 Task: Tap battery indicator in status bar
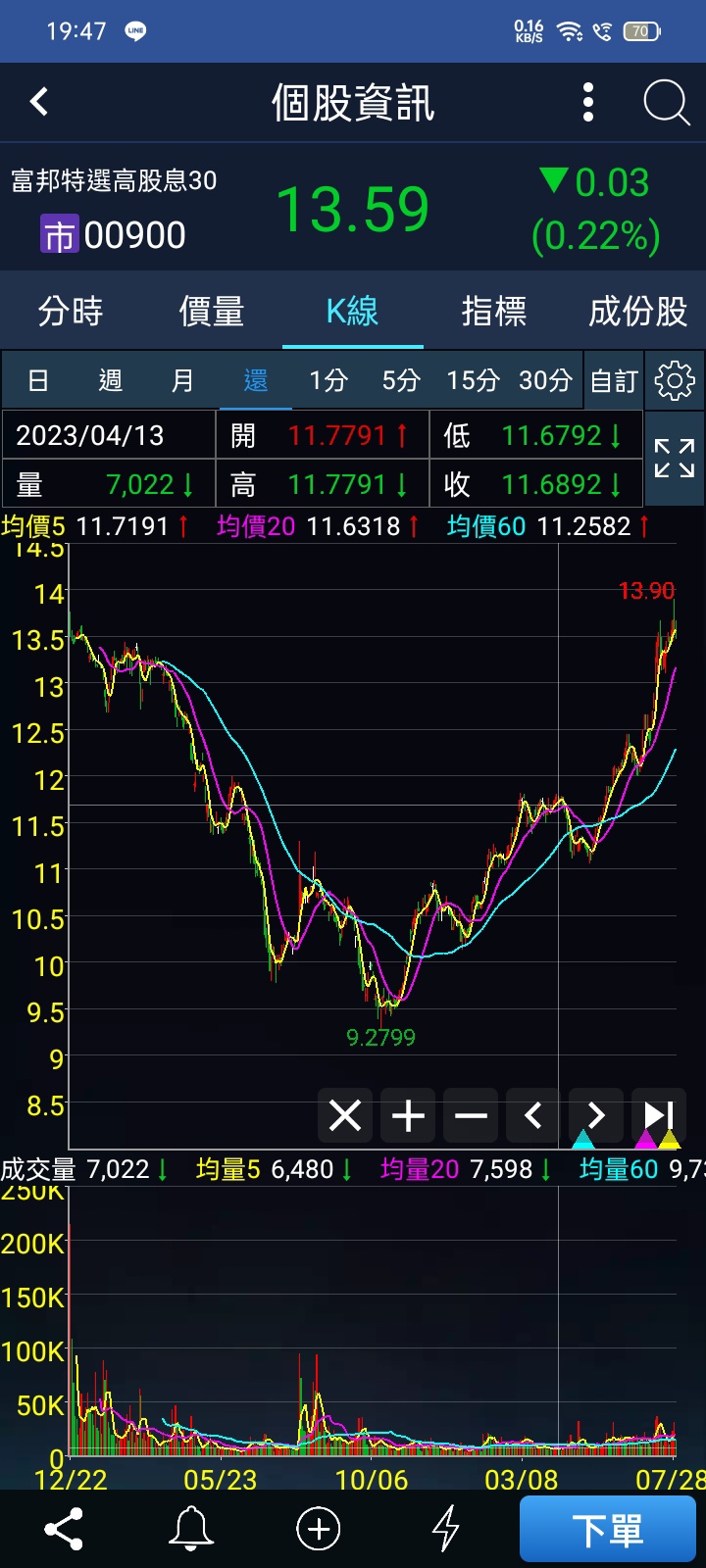(642, 31)
